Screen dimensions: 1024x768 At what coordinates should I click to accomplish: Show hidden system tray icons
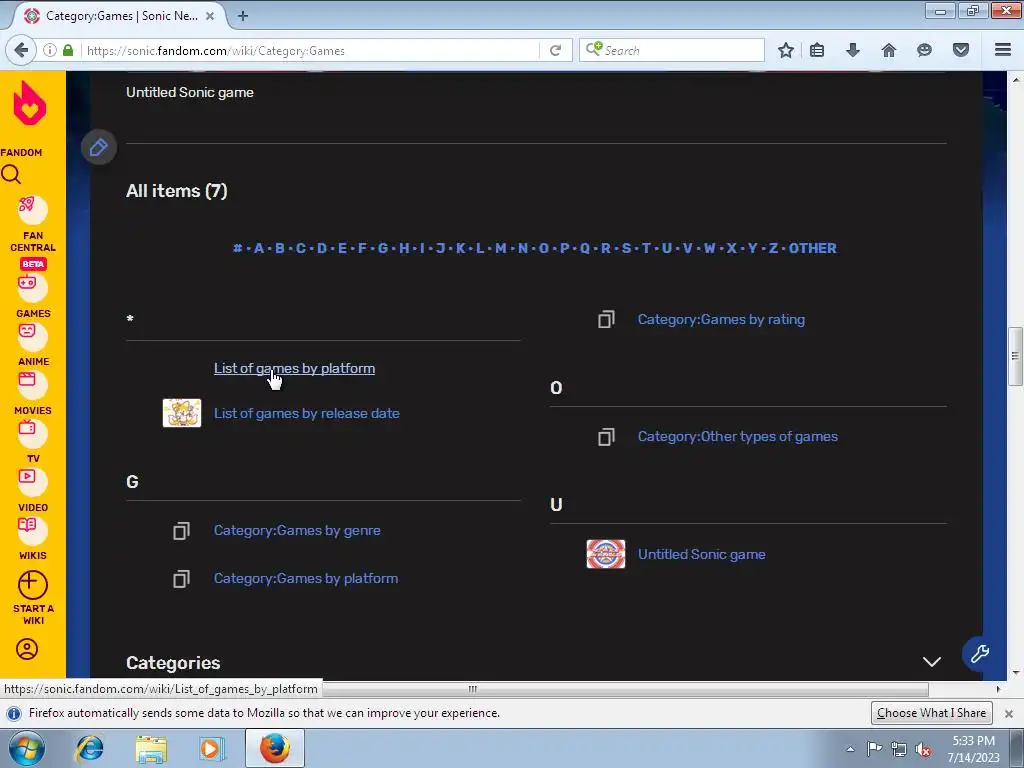pos(850,749)
